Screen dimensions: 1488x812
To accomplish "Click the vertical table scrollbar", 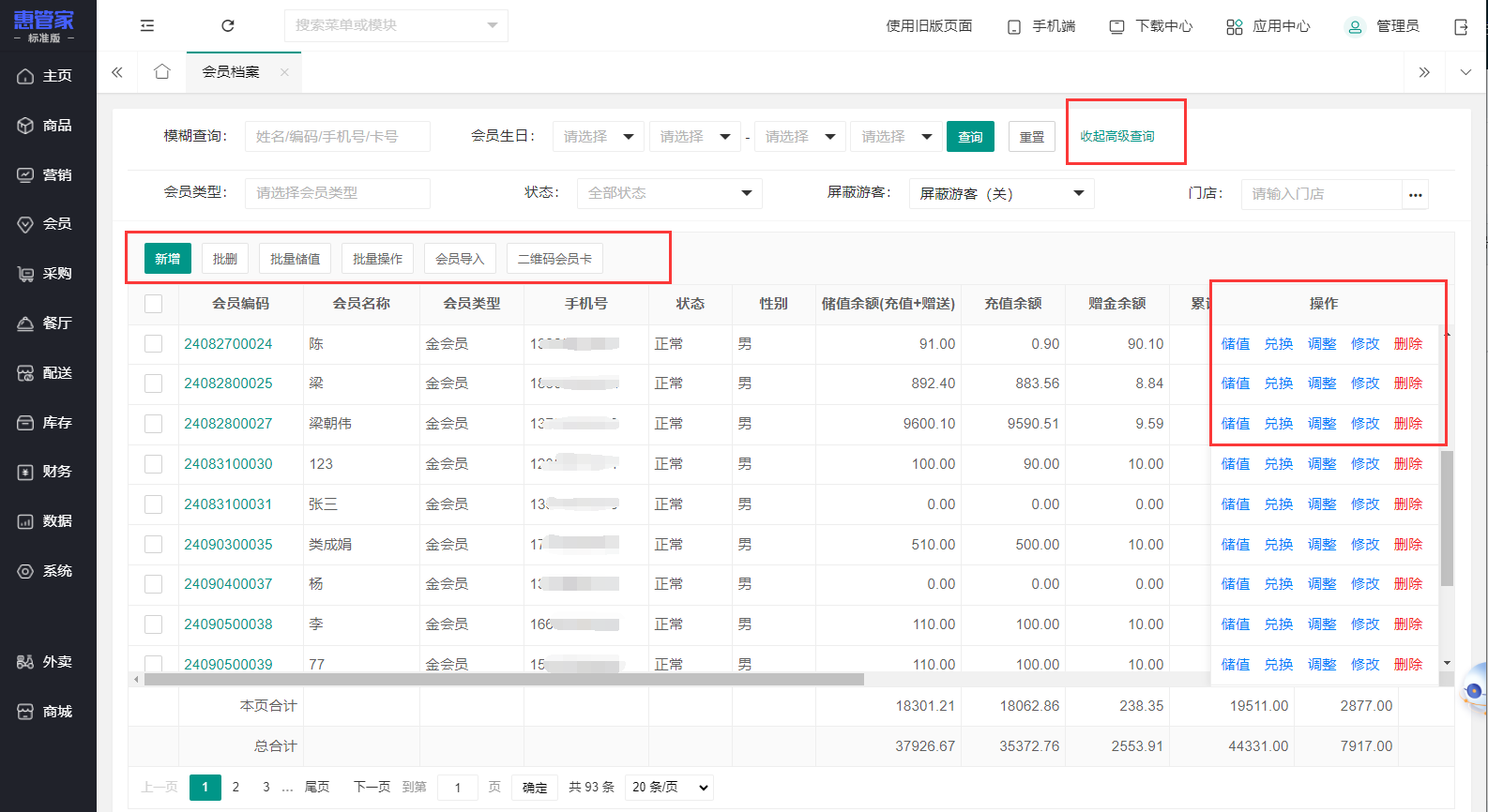I will point(1447,518).
